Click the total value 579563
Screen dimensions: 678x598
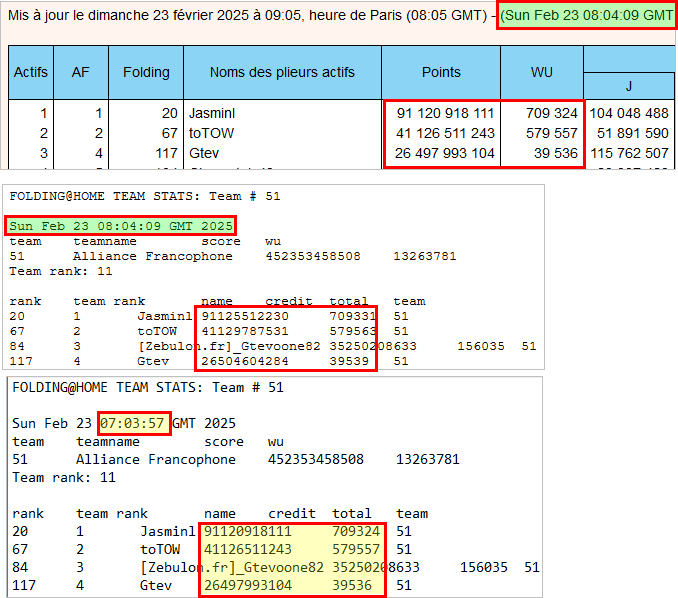click(349, 331)
